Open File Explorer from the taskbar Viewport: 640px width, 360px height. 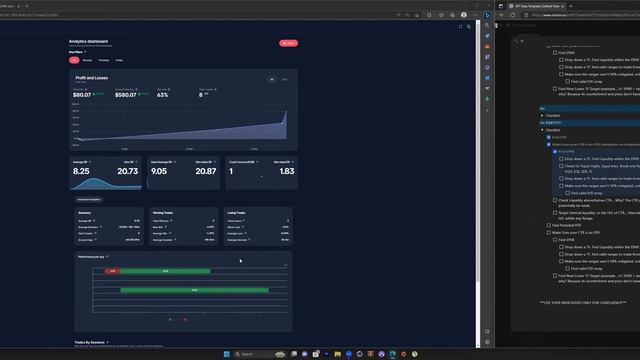click(x=338, y=354)
